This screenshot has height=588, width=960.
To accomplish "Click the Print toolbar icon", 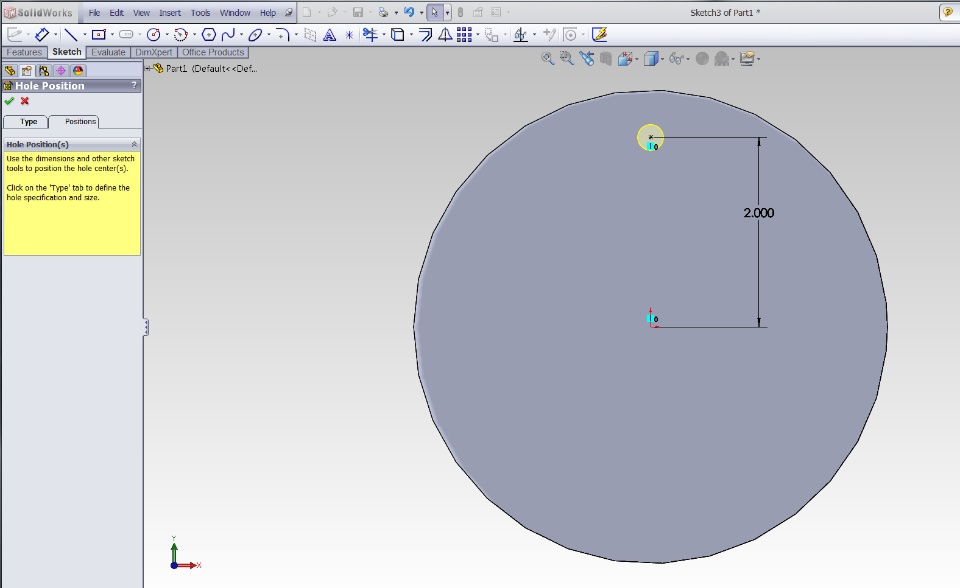I will click(383, 12).
